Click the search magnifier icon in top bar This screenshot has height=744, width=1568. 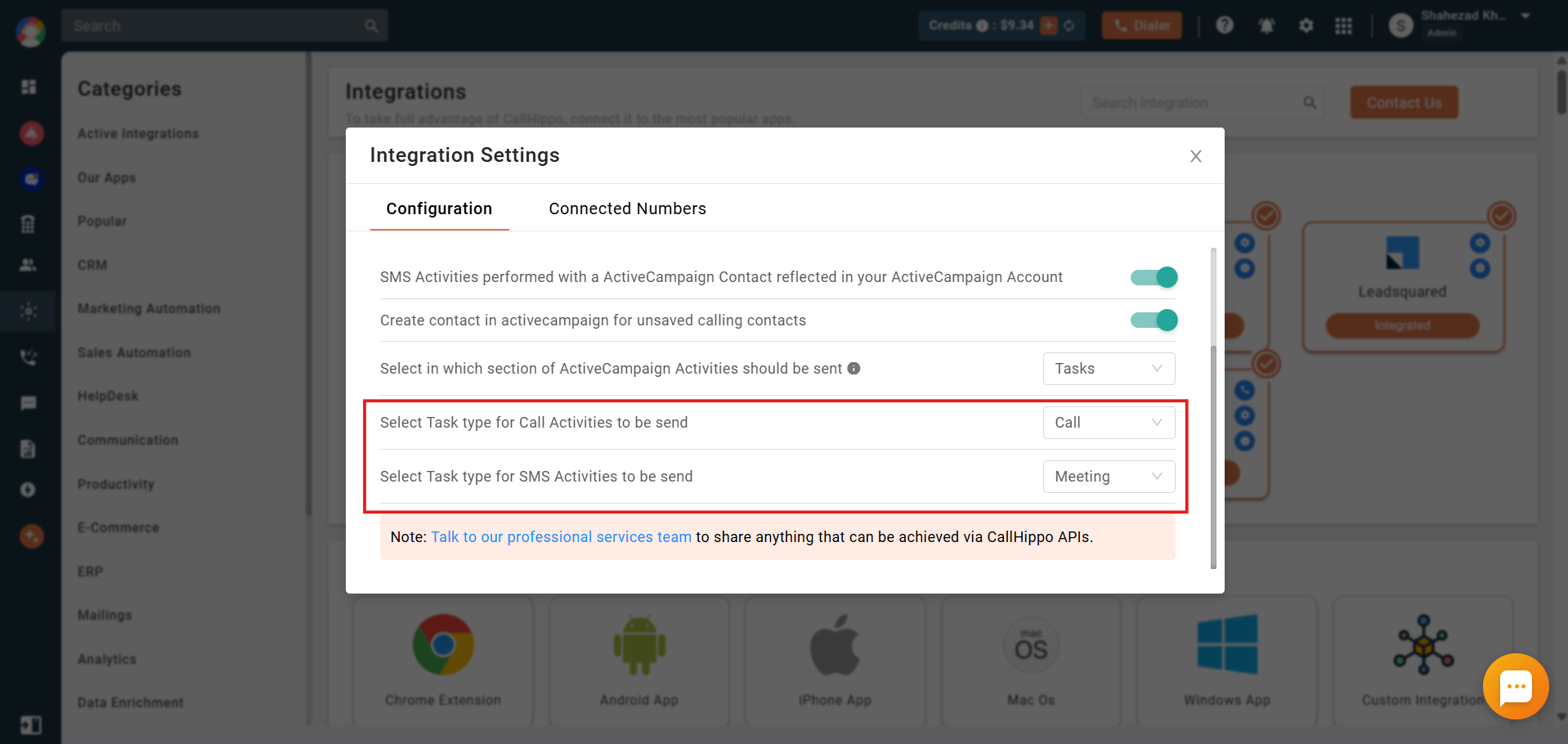point(371,26)
